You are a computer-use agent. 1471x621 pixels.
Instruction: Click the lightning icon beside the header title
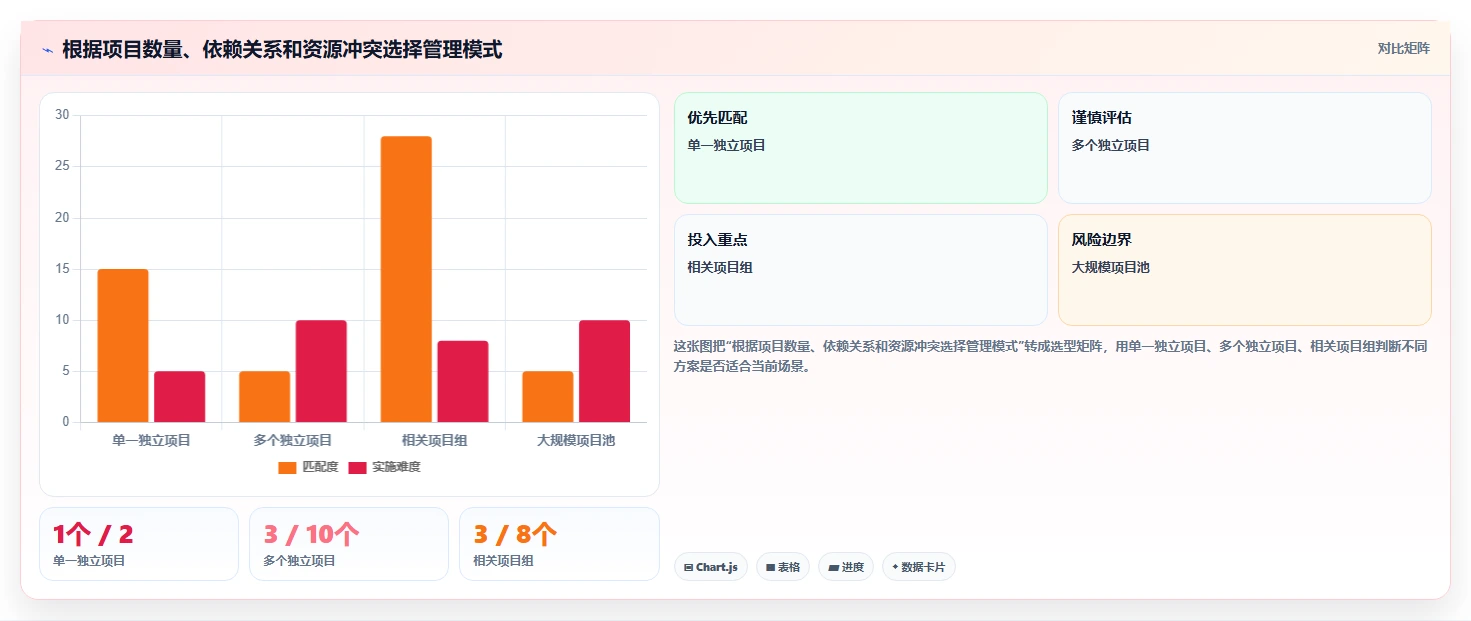47,49
